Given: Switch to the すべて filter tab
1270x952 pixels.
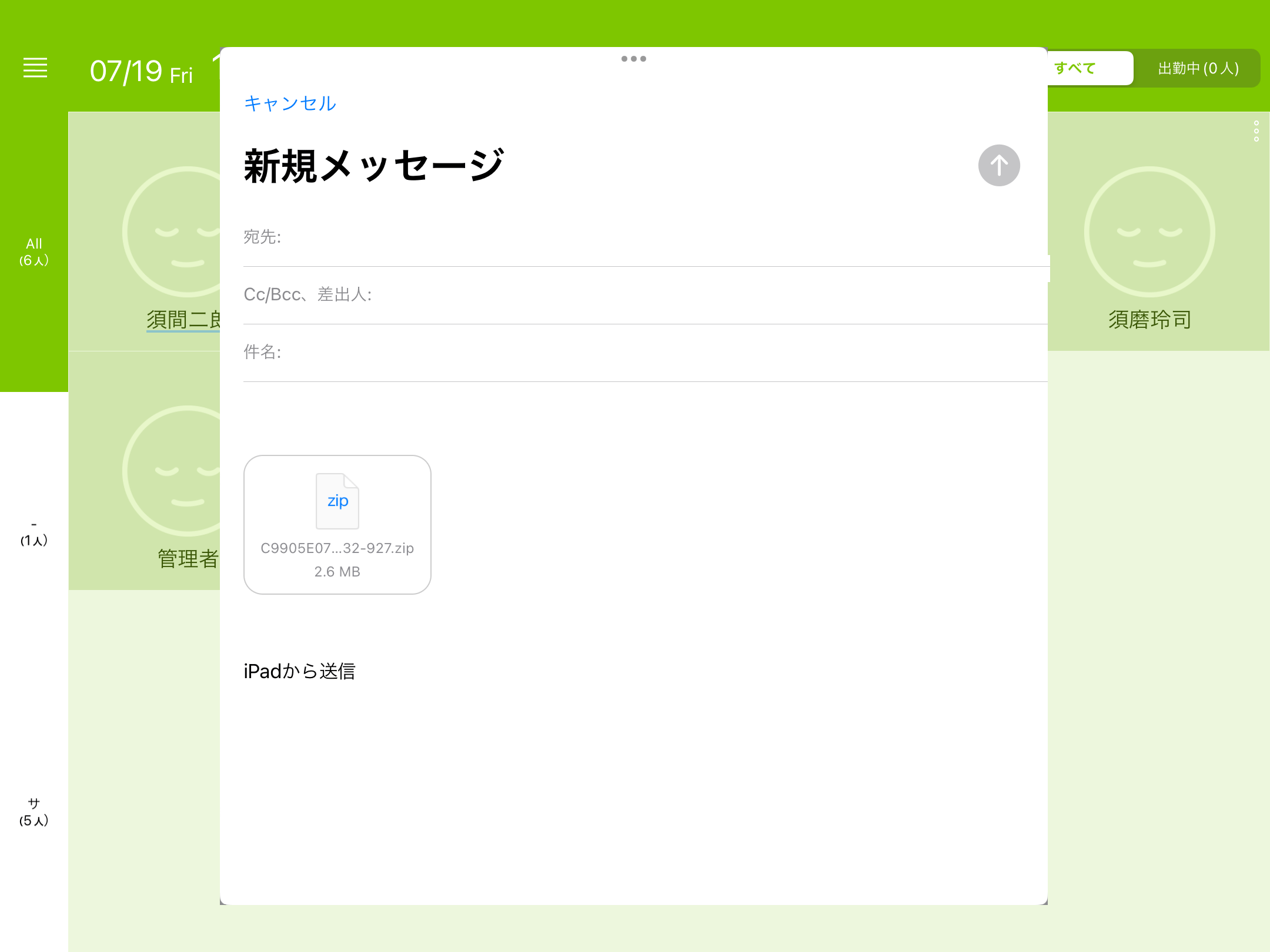Looking at the screenshot, I should coord(1075,68).
